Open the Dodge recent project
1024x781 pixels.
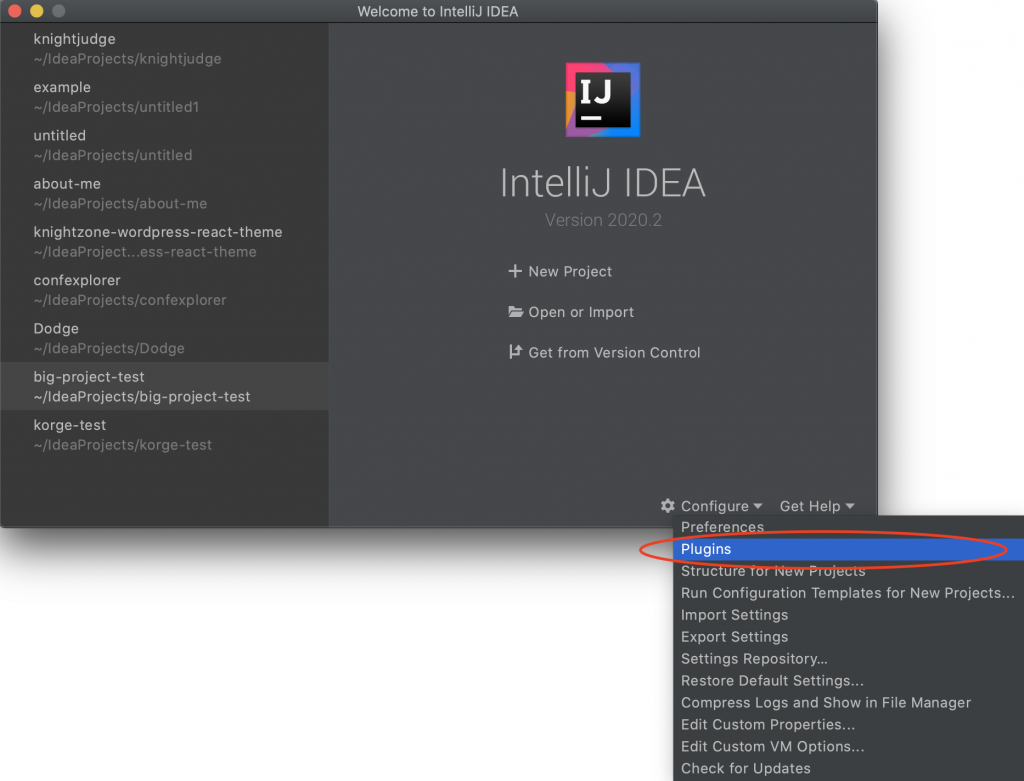(165, 338)
